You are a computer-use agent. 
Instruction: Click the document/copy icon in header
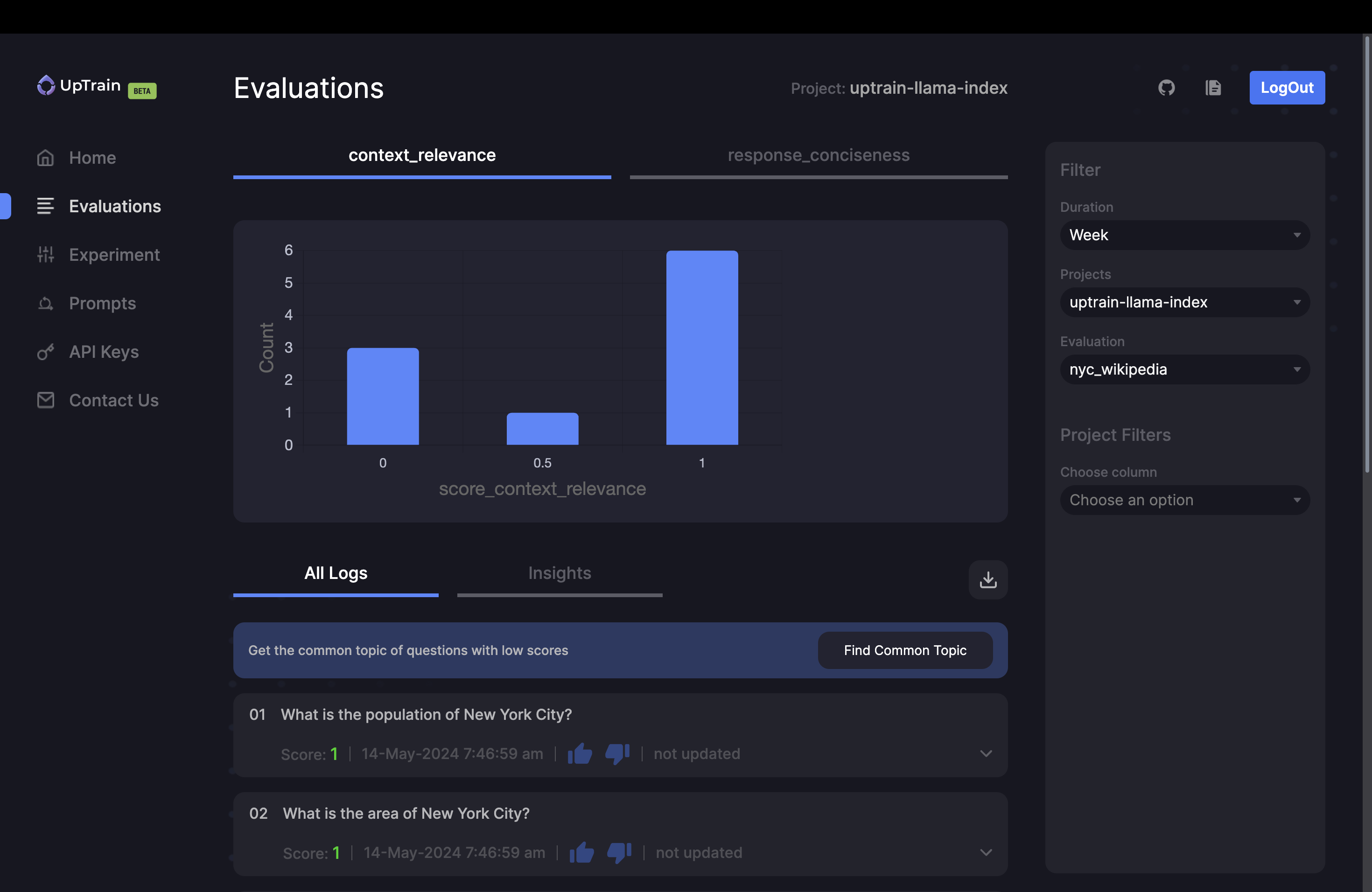pos(1213,87)
